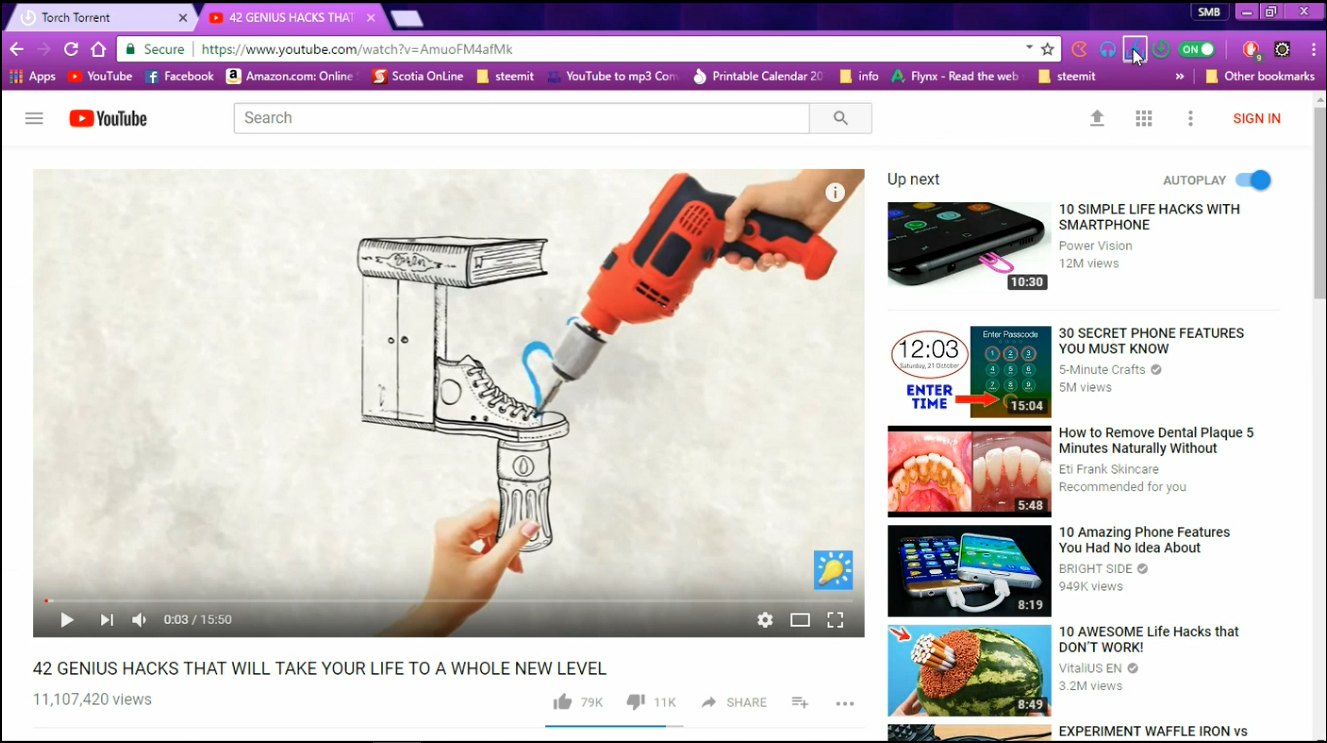The width and height of the screenshot is (1327, 743).
Task: Bookmark this page with the star
Action: click(x=1047, y=49)
